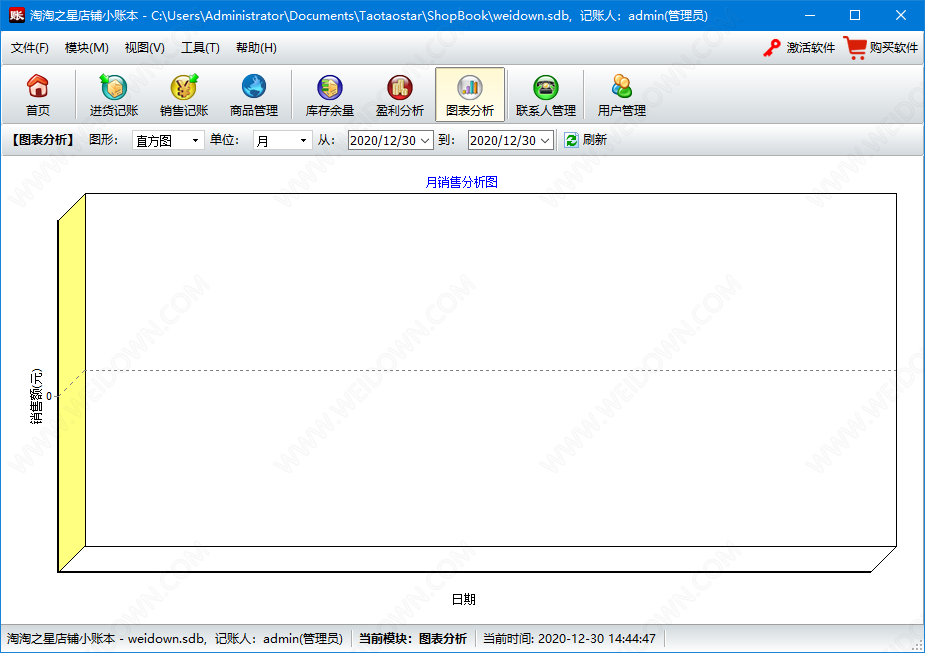Image resolution: width=925 pixels, height=653 pixels.
Task: Select the 图表分析 chart analysis icon
Action: (x=470, y=96)
